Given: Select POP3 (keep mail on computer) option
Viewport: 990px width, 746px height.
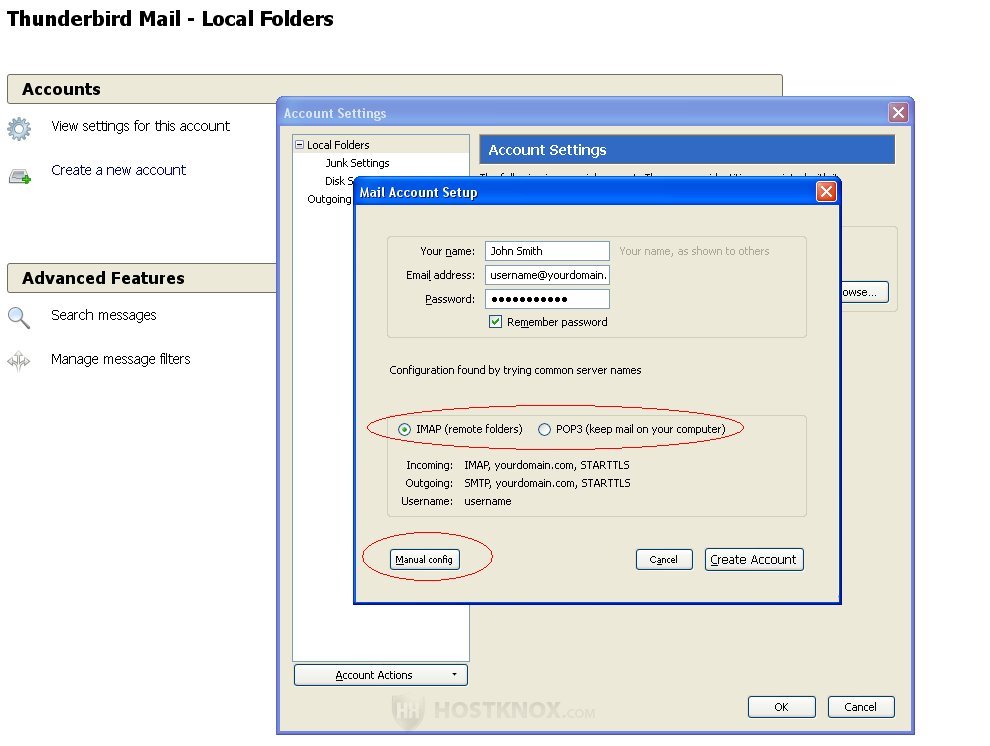Looking at the screenshot, I should click(544, 430).
